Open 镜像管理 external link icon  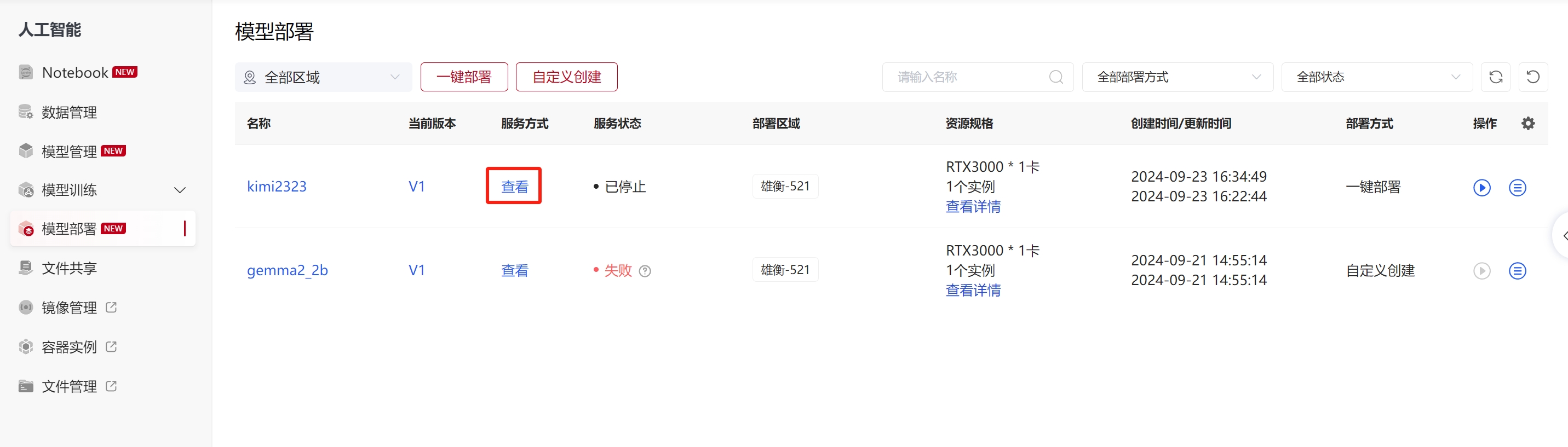pos(111,307)
